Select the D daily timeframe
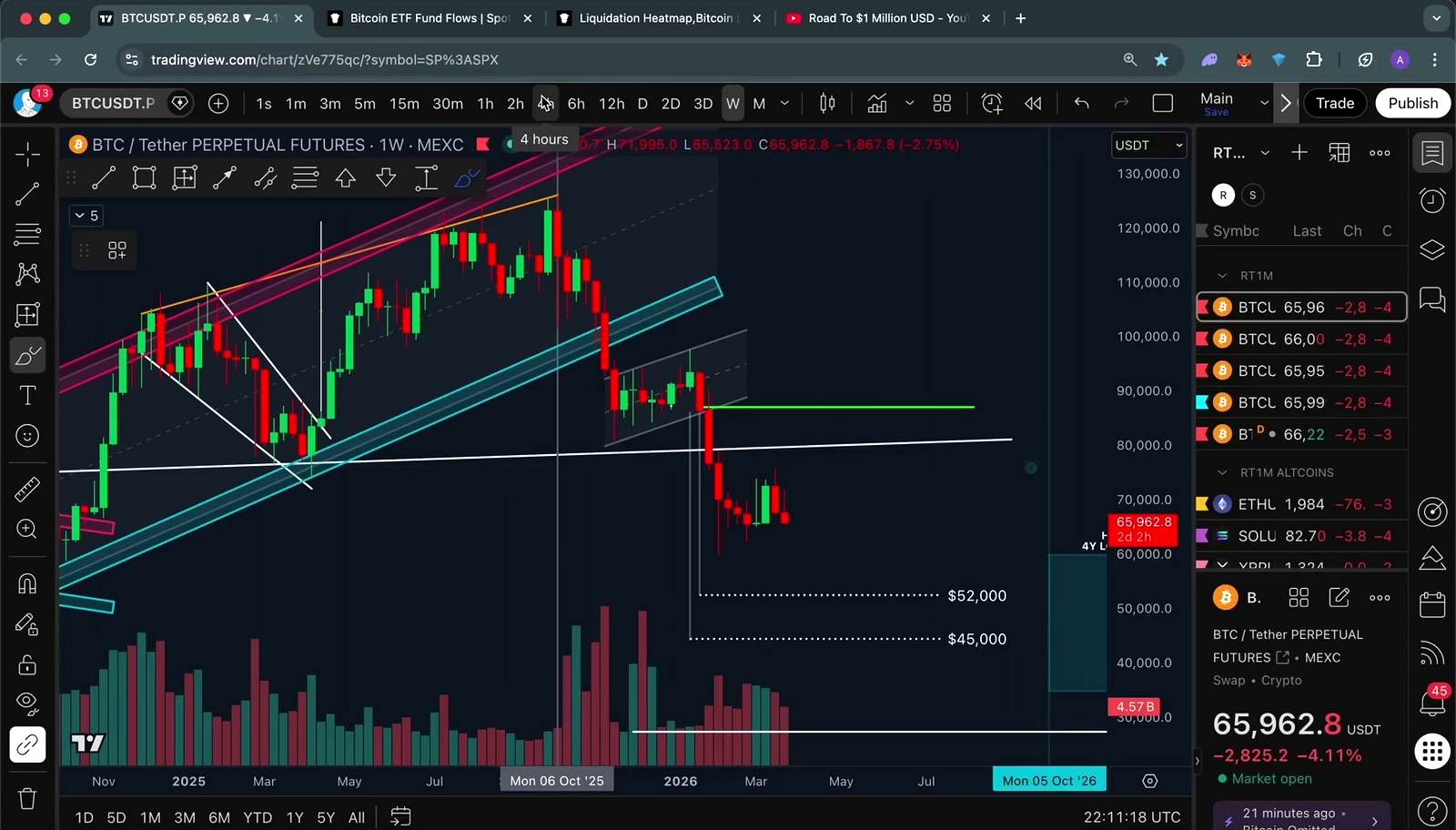1456x830 pixels. point(642,104)
